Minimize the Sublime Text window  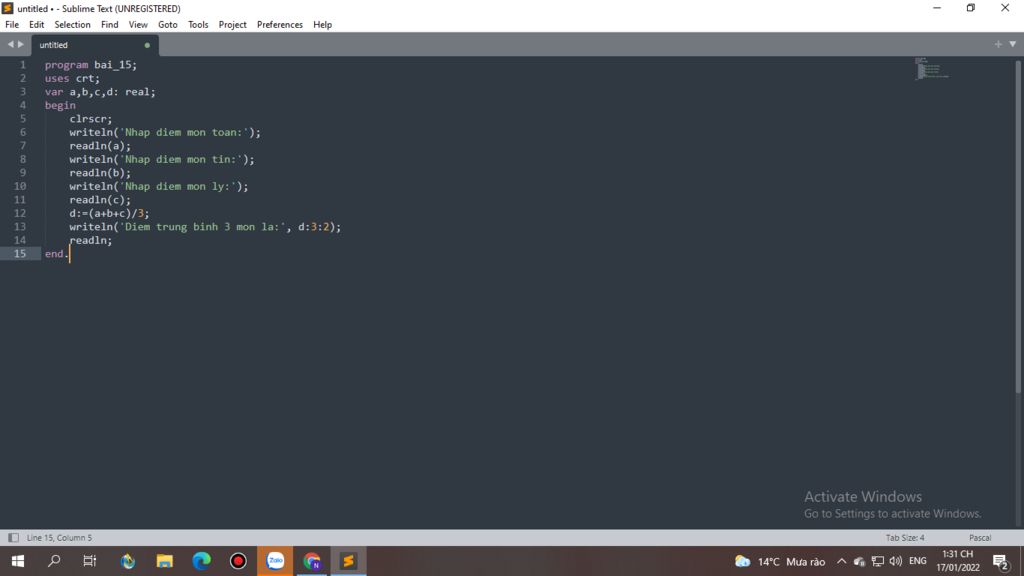pyautogui.click(x=937, y=8)
